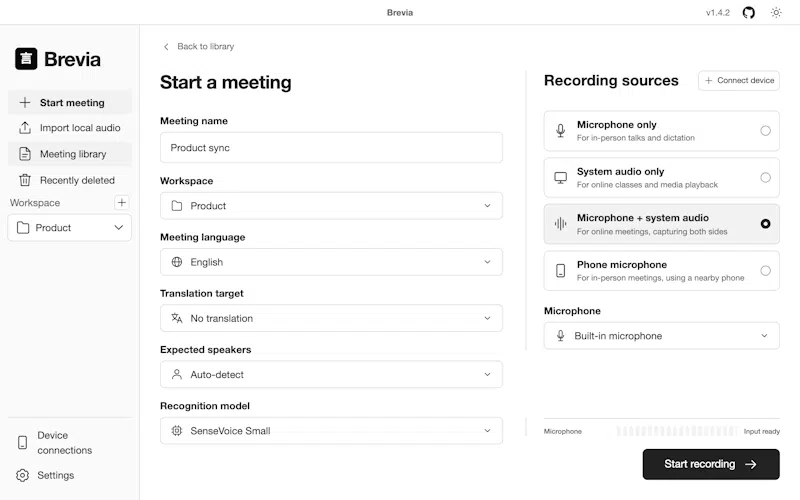Click the gear icon next to Settings
The image size is (800, 500).
point(22,475)
